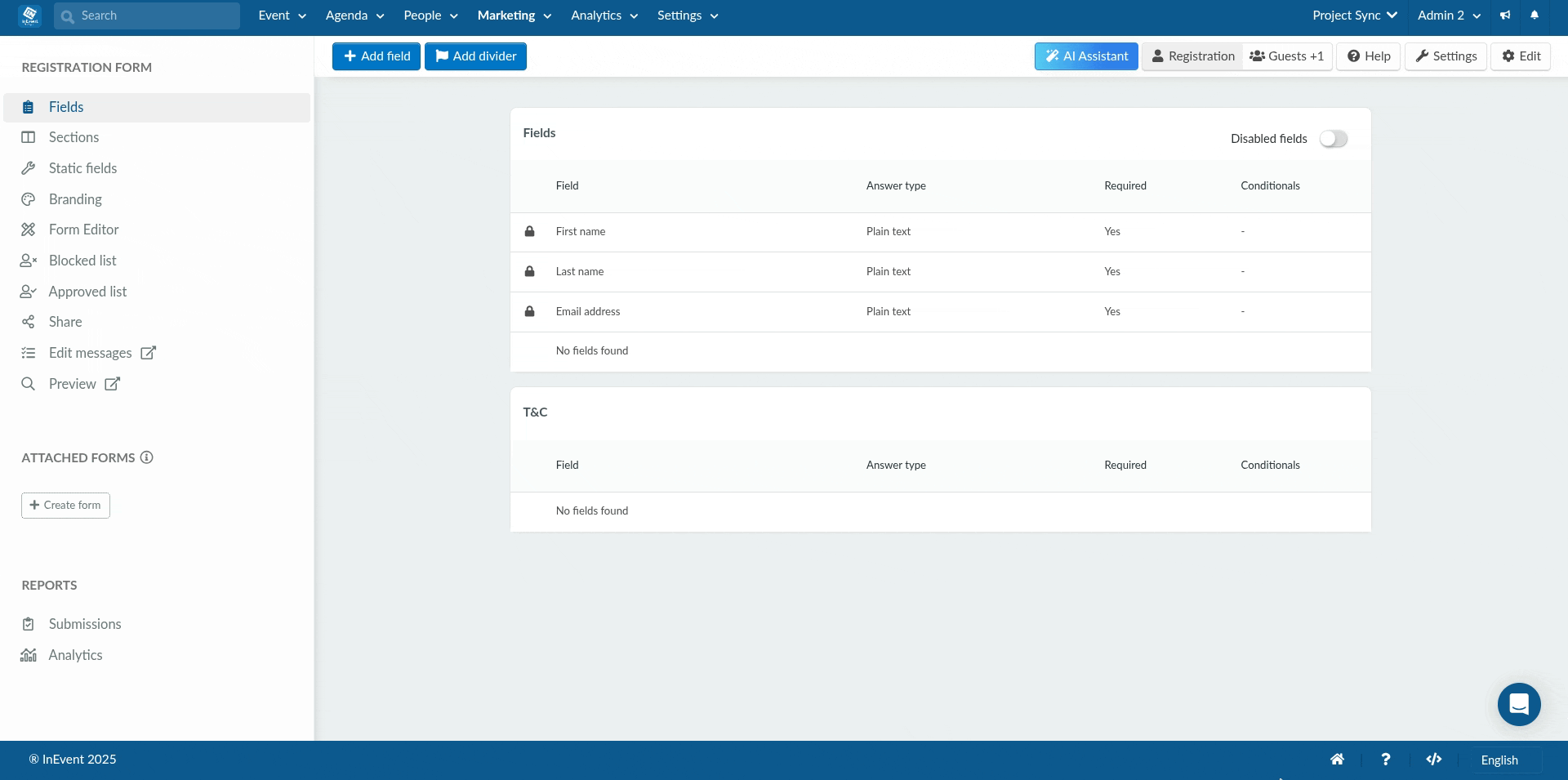1568x780 pixels.
Task: Click the Sections panel icon
Action: (x=29, y=137)
